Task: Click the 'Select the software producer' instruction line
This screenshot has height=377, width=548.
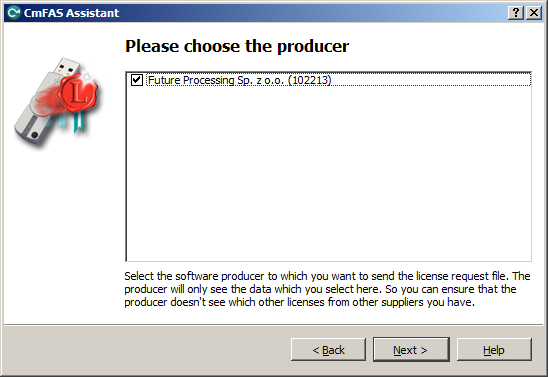Action: point(327,276)
